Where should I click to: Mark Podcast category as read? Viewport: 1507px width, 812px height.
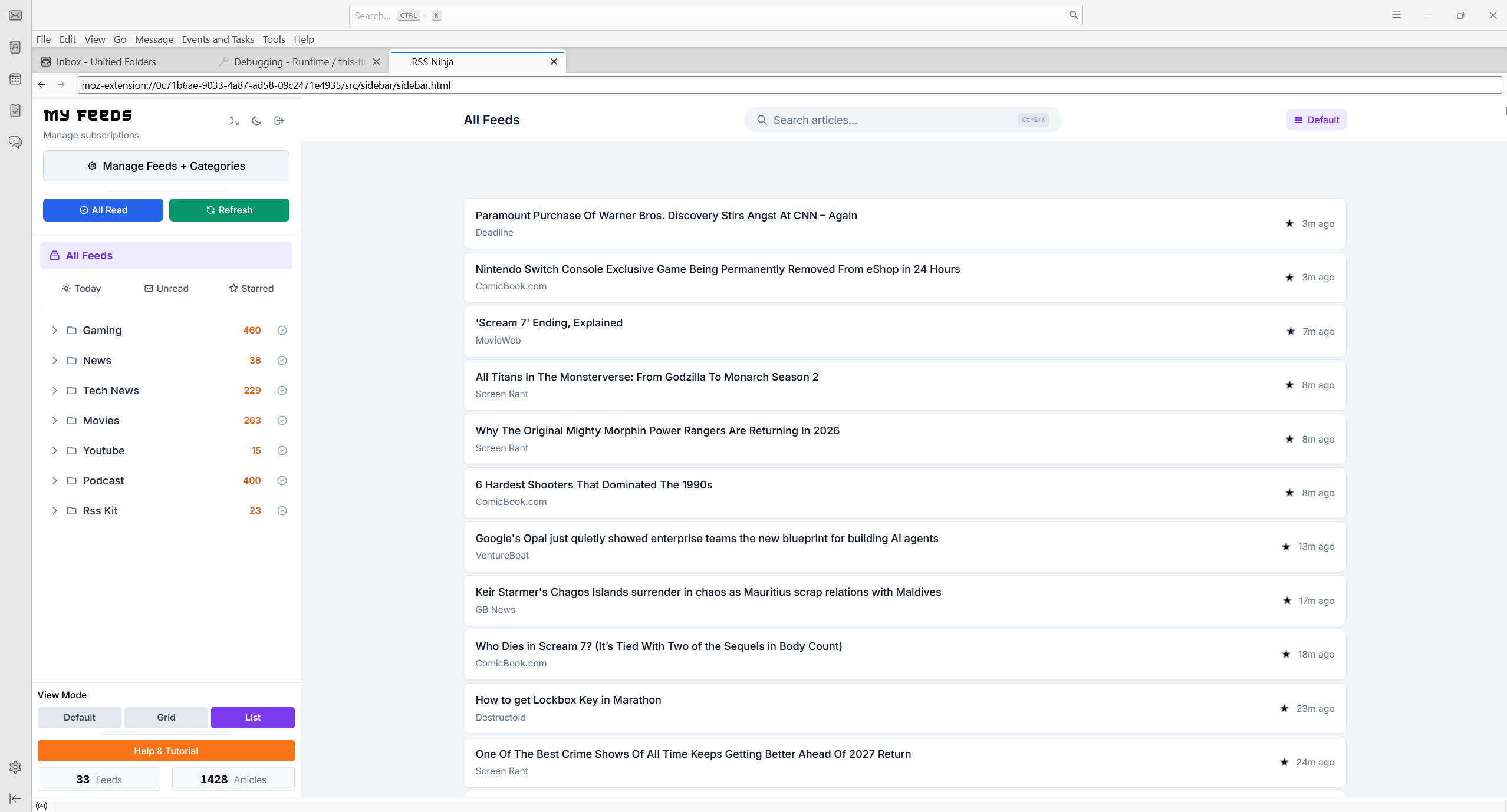pyautogui.click(x=282, y=481)
